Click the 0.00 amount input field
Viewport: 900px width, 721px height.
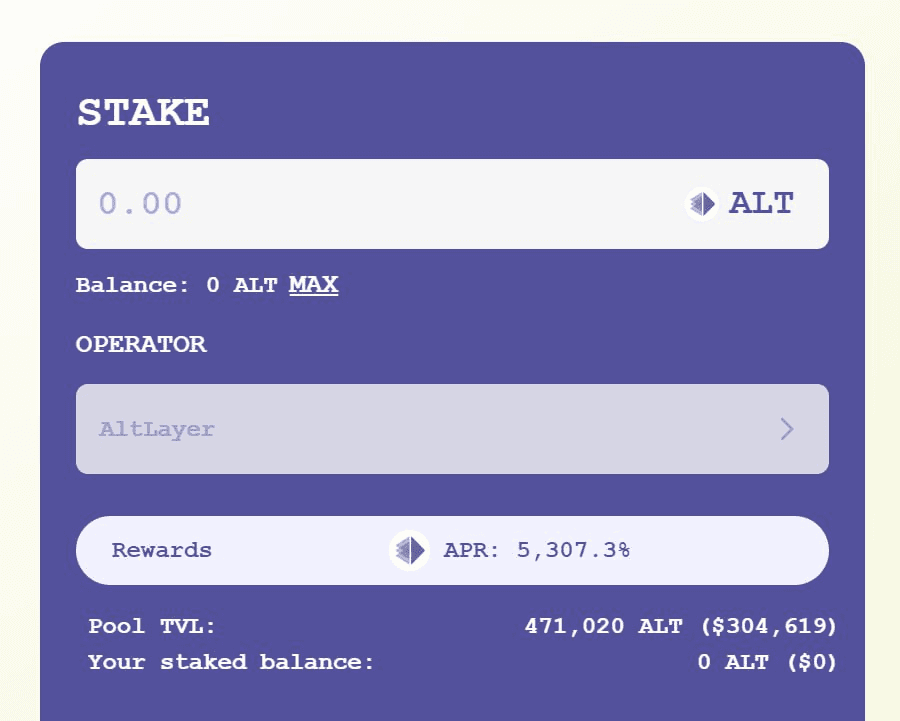coord(300,204)
